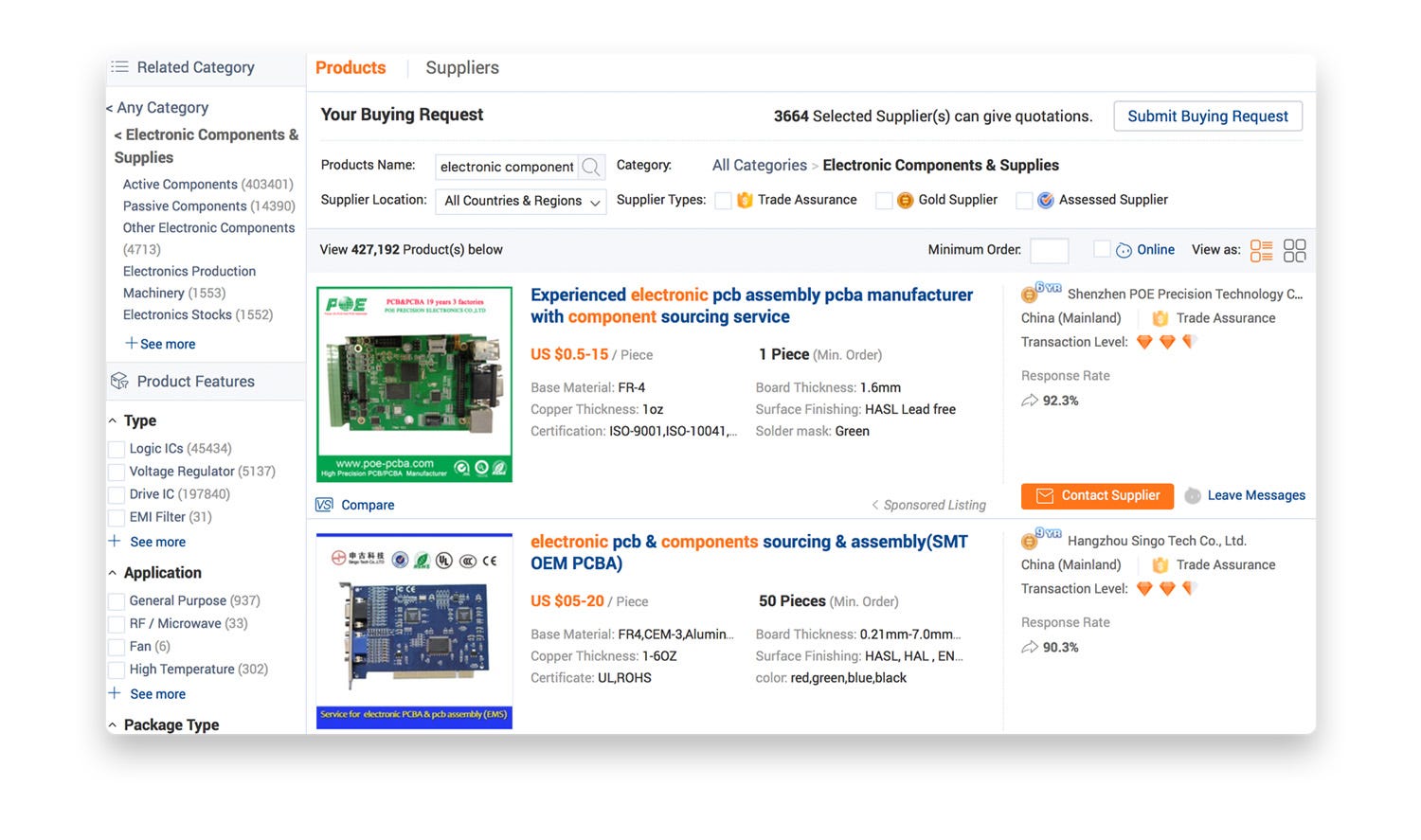Open All Categories breadcrumb link
This screenshot has height=840, width=1421.
click(x=760, y=165)
